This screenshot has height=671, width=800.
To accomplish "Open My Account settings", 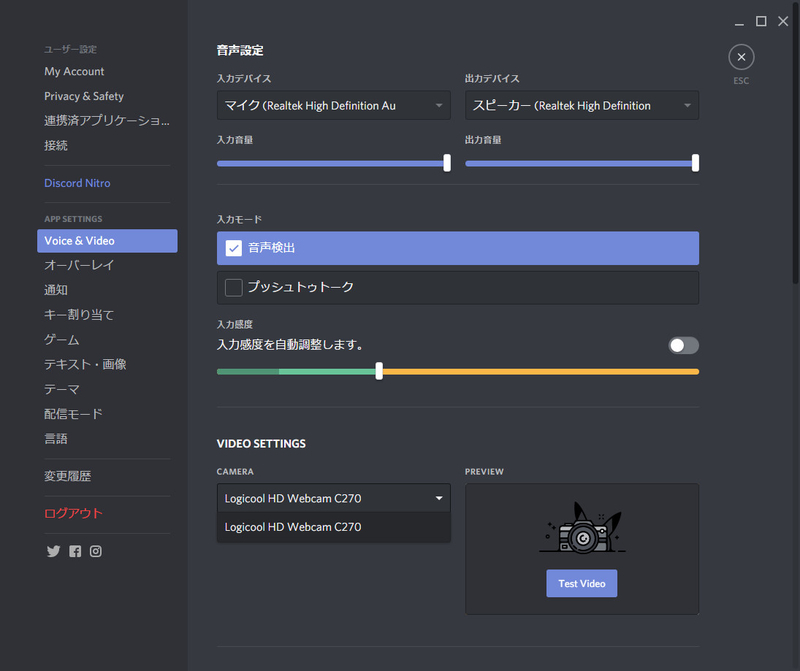I will 74,71.
